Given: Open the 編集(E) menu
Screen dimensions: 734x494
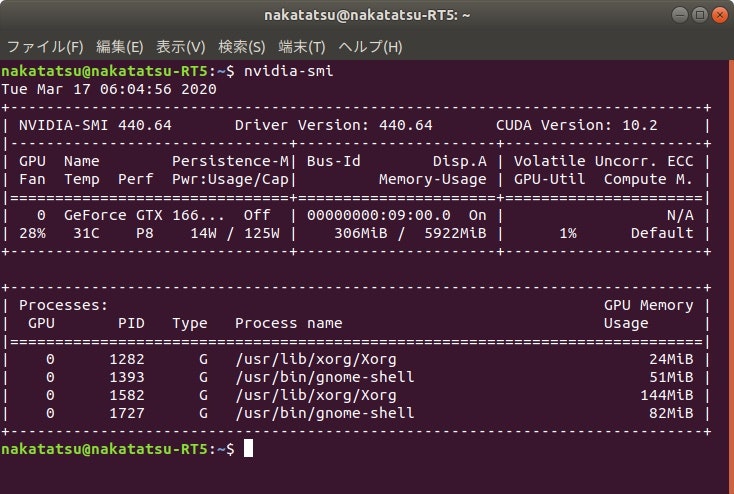Looking at the screenshot, I should (119, 47).
